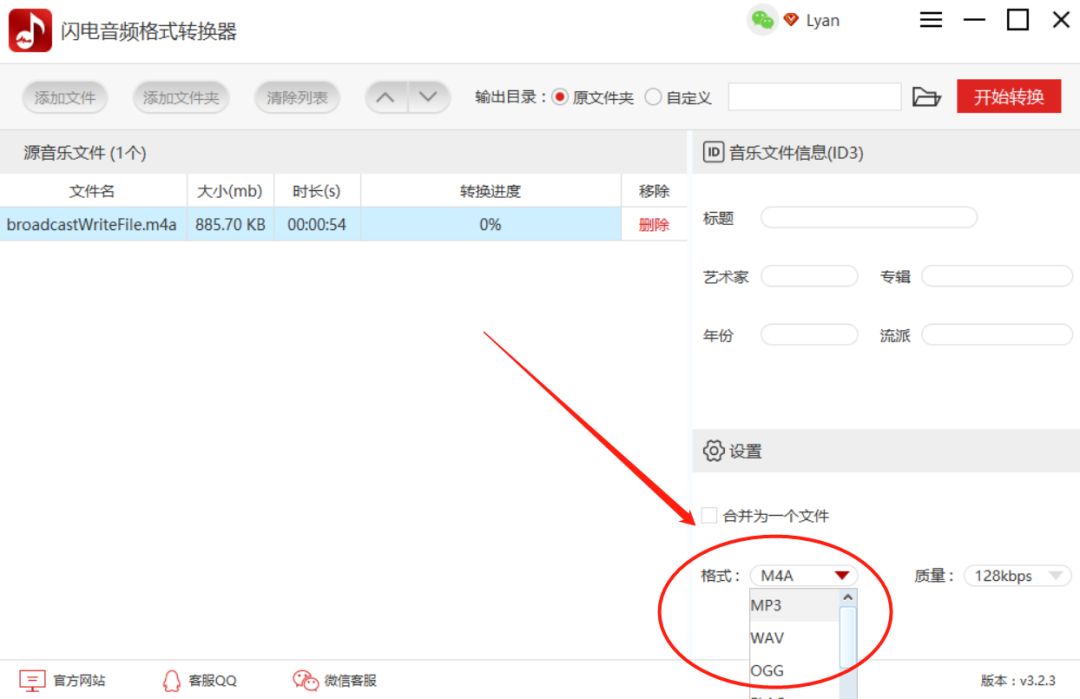This screenshot has height=699, width=1080.
Task: Click the 移除 column header
Action: 654,191
